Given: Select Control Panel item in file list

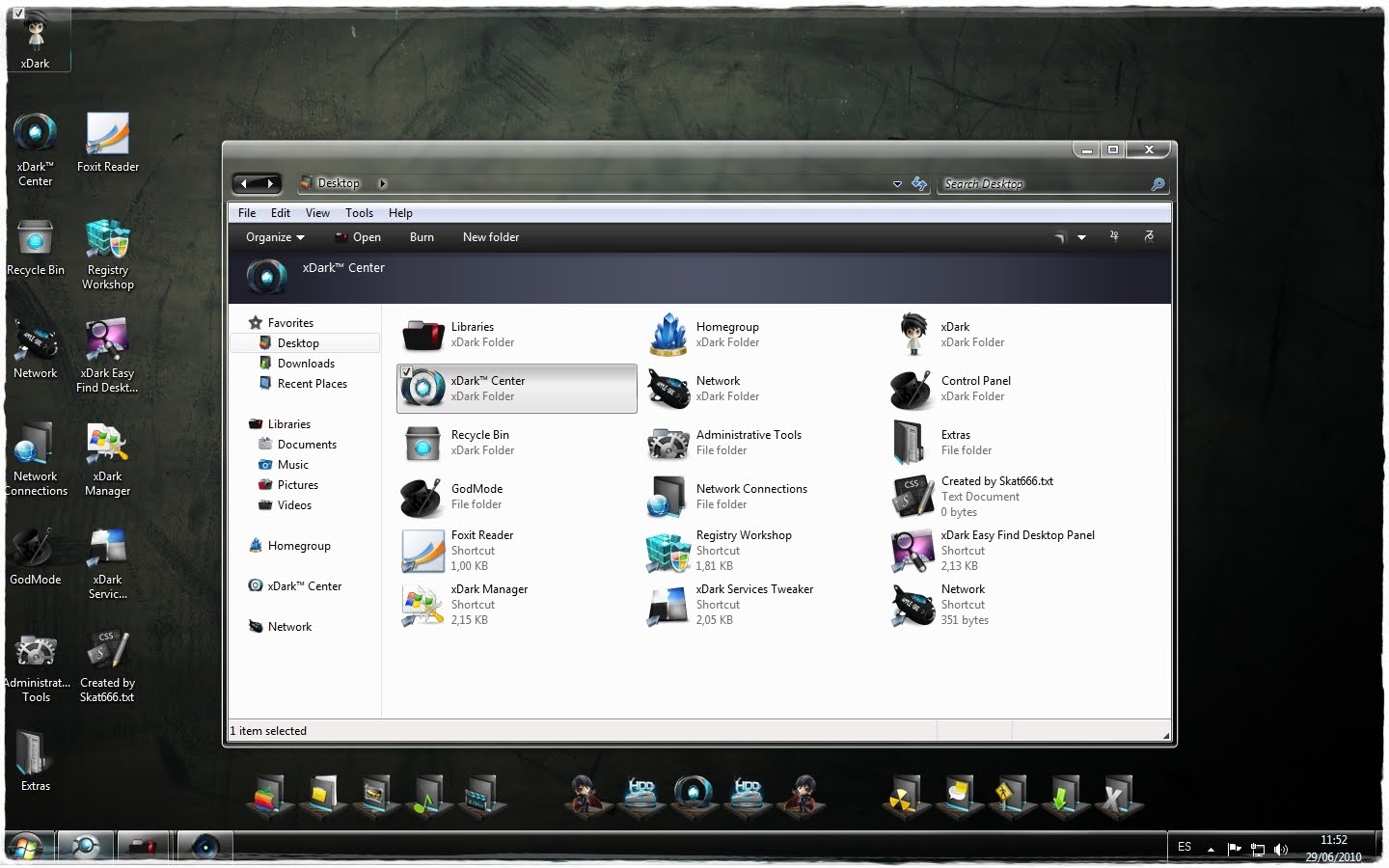Looking at the screenshot, I should [x=951, y=389].
